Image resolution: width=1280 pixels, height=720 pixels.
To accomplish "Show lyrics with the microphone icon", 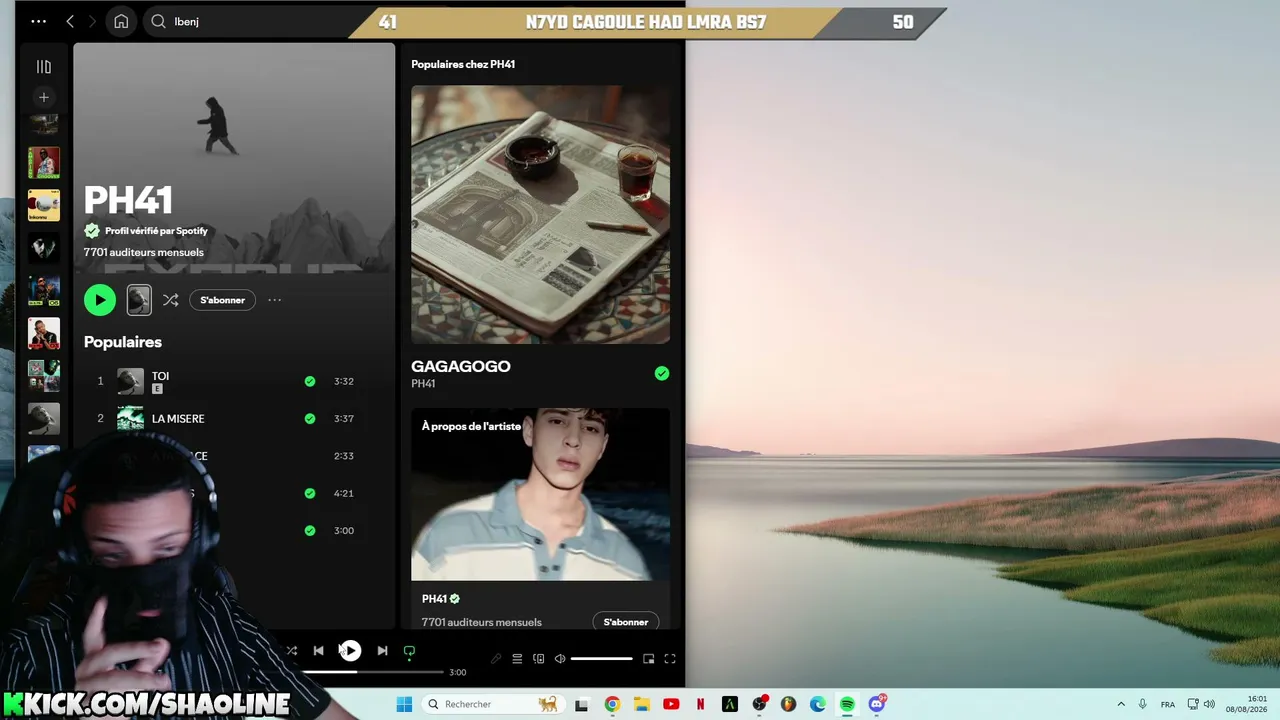I will coord(496,659).
